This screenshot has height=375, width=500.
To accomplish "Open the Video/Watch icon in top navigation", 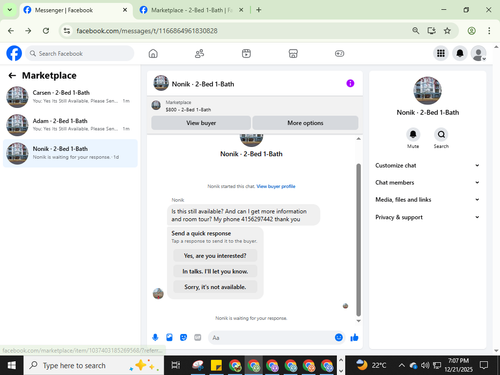I will [246, 53].
